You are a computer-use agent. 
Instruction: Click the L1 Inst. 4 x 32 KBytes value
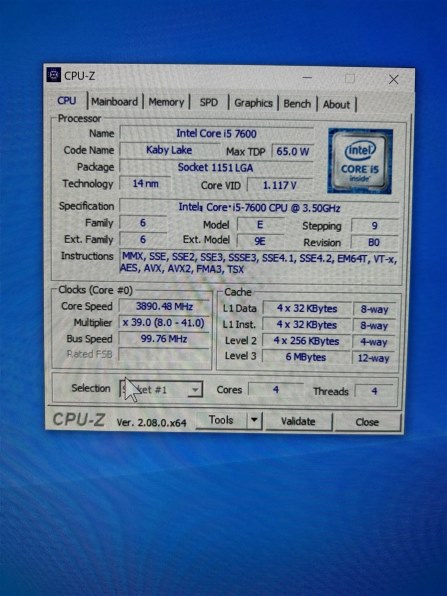pyautogui.click(x=307, y=325)
